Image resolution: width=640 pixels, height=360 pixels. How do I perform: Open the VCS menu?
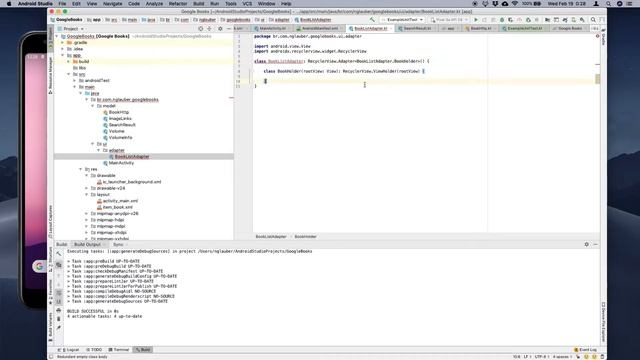pos(247,4)
